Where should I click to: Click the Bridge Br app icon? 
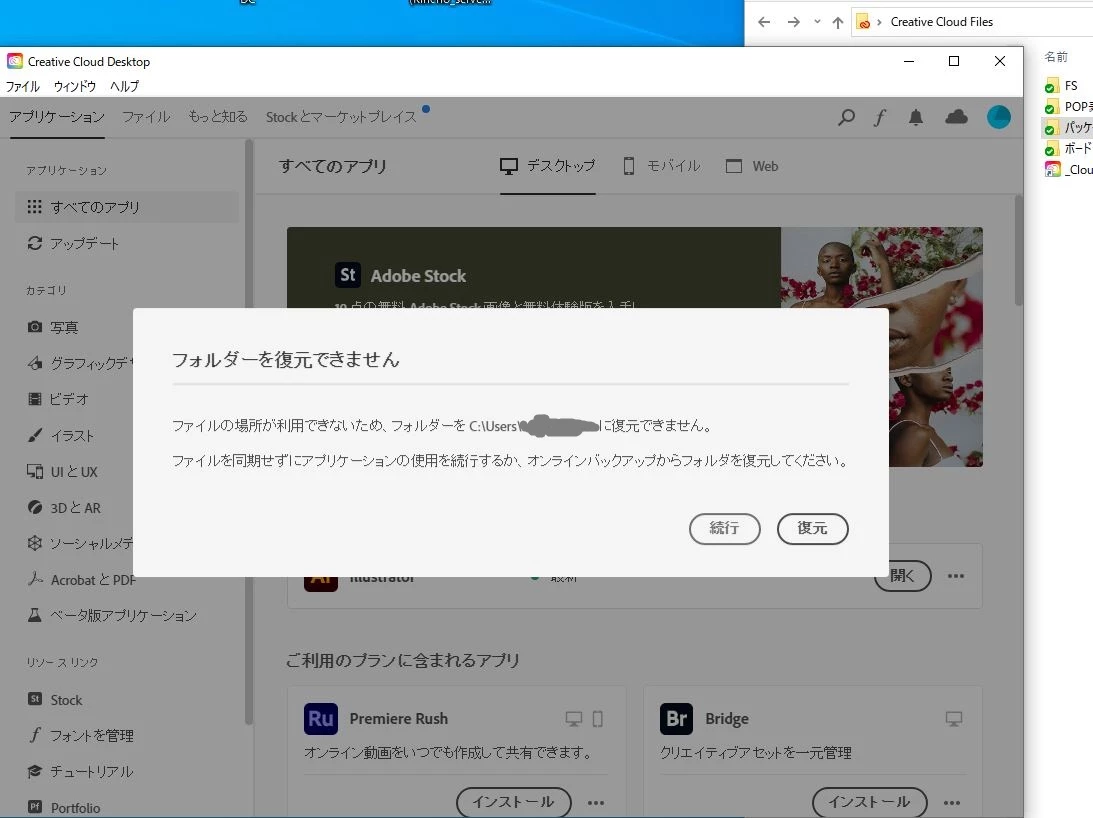pos(676,718)
